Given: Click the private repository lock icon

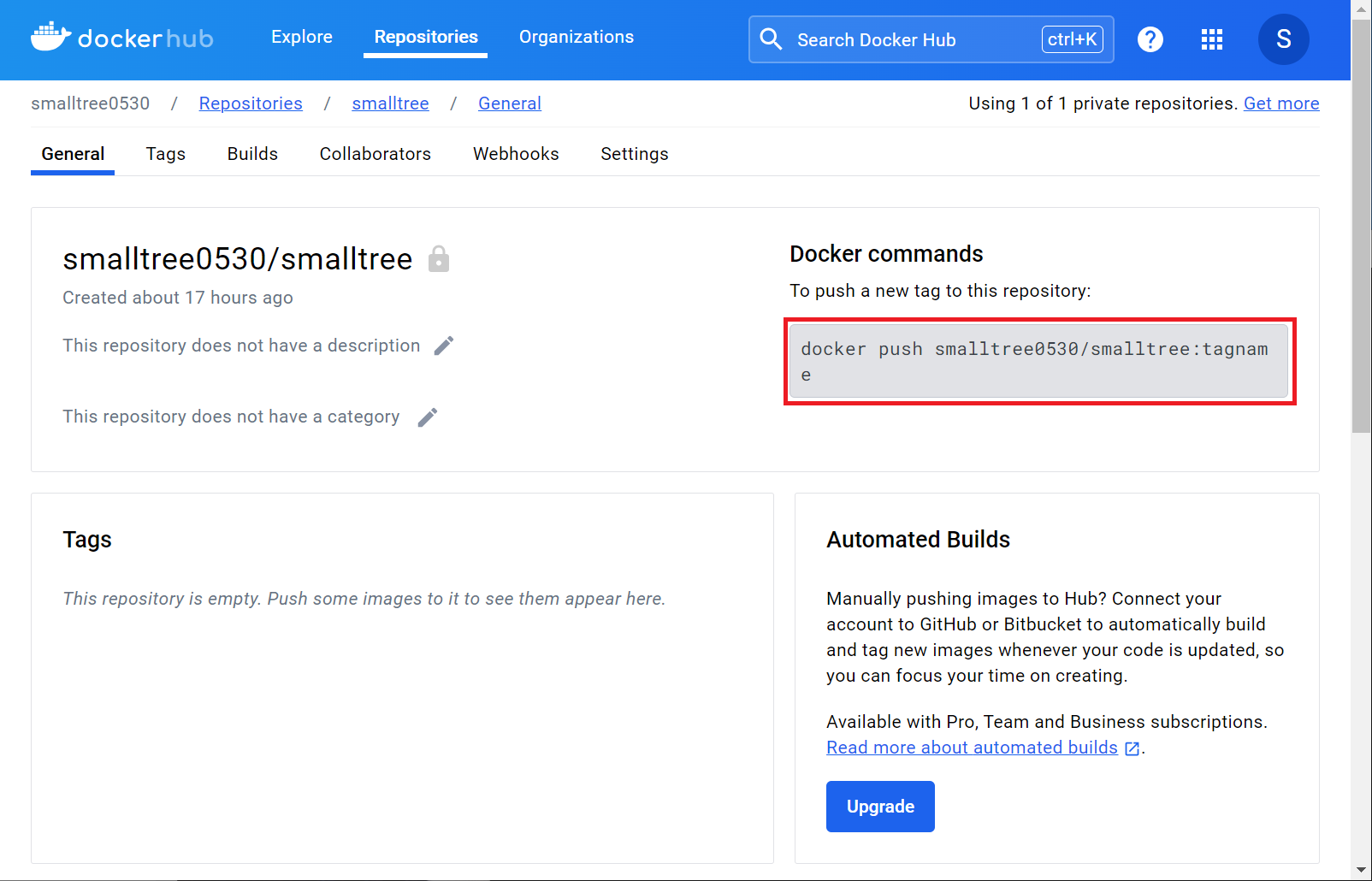Looking at the screenshot, I should [x=439, y=258].
